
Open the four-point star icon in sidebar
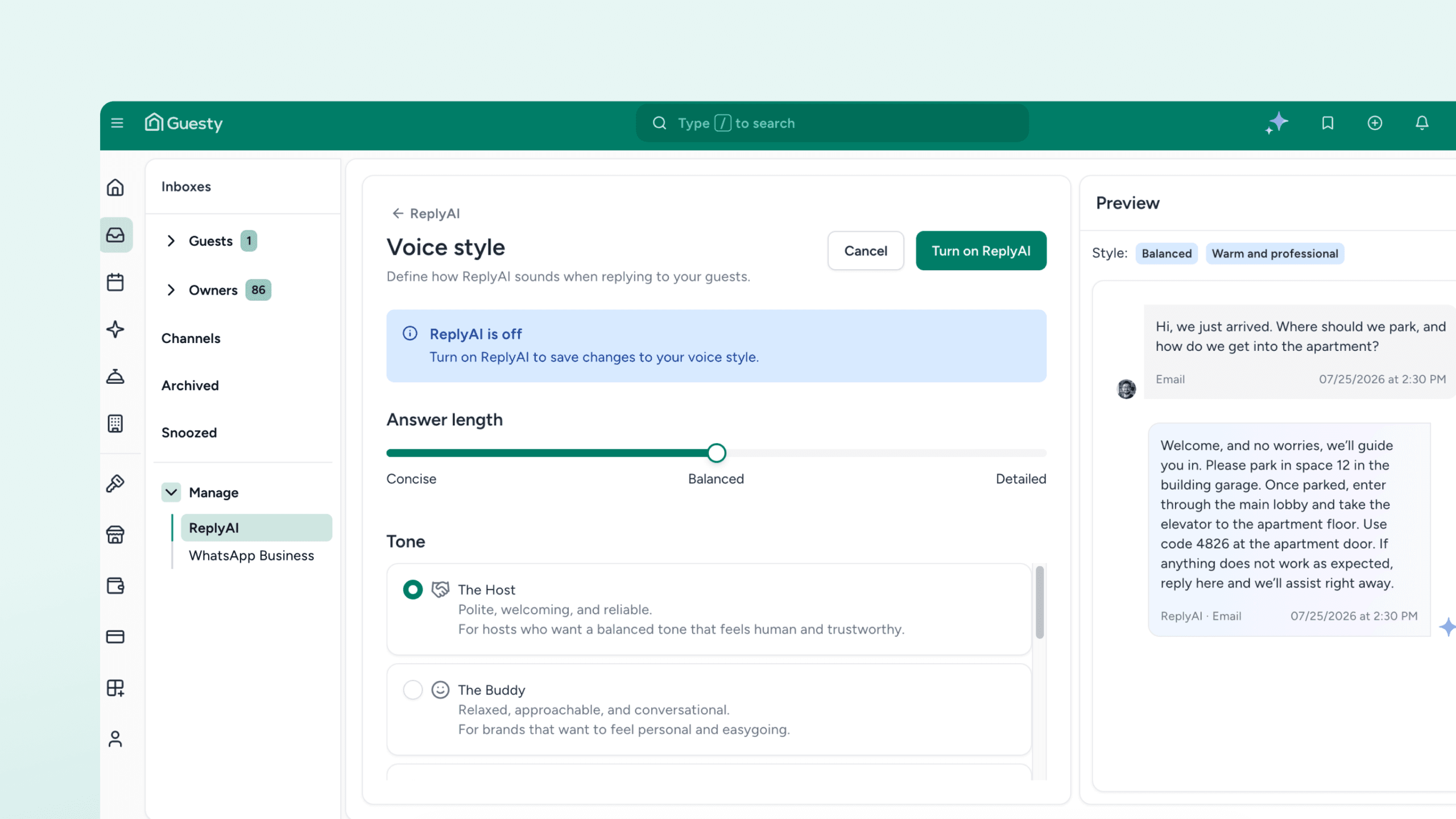point(115,329)
